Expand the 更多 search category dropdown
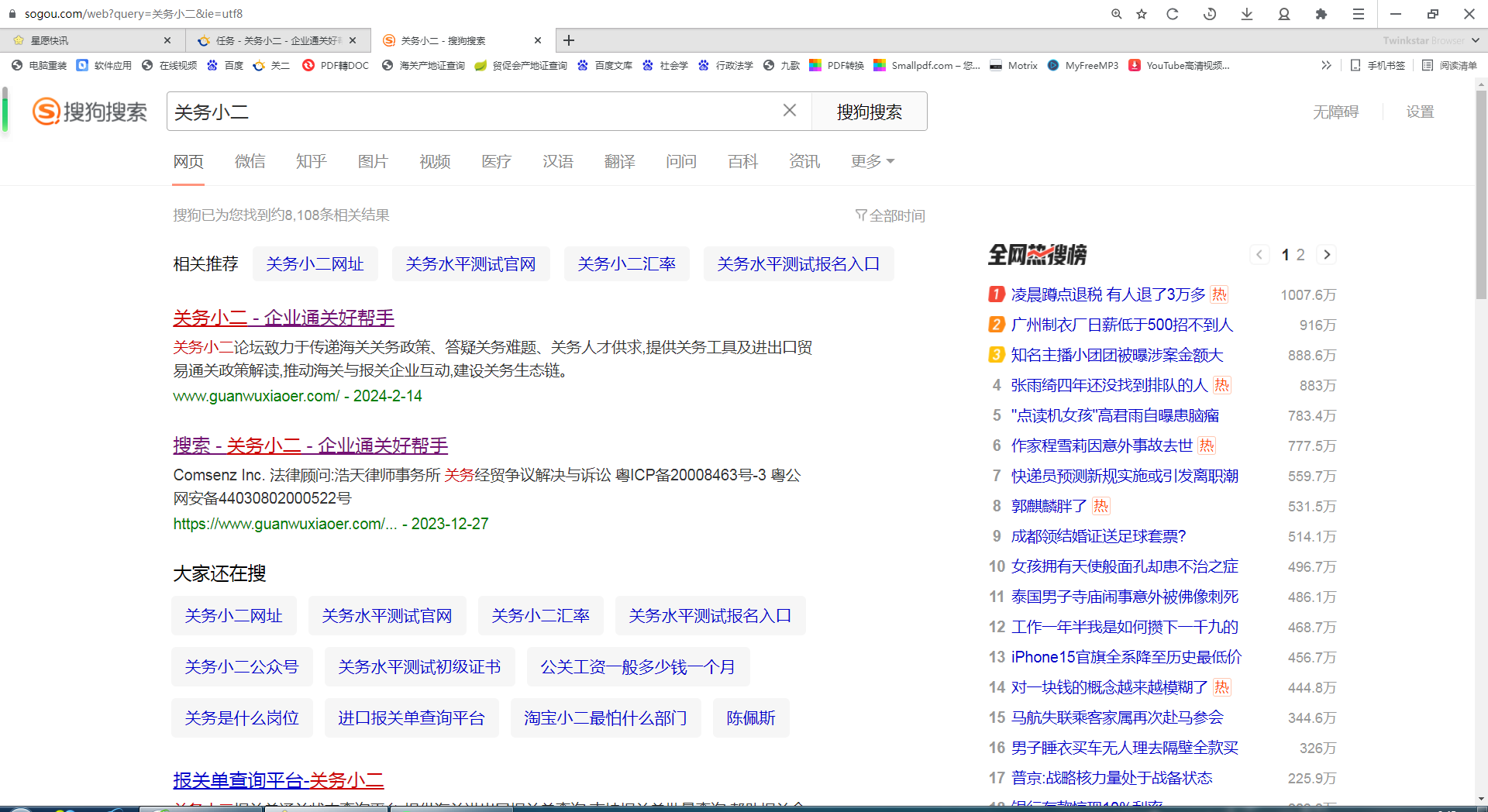 tap(873, 161)
